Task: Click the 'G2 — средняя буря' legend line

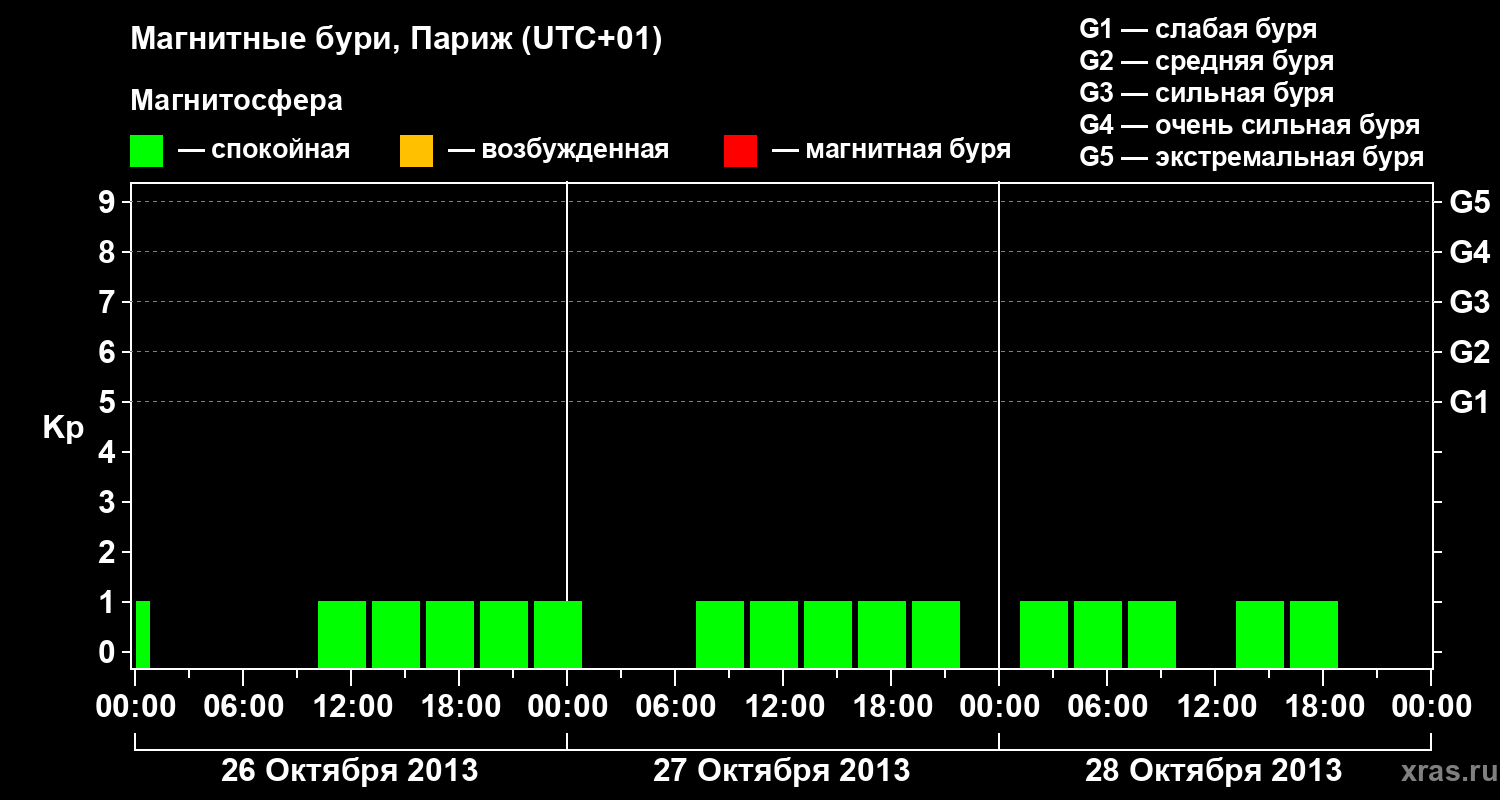Action: coord(1206,61)
